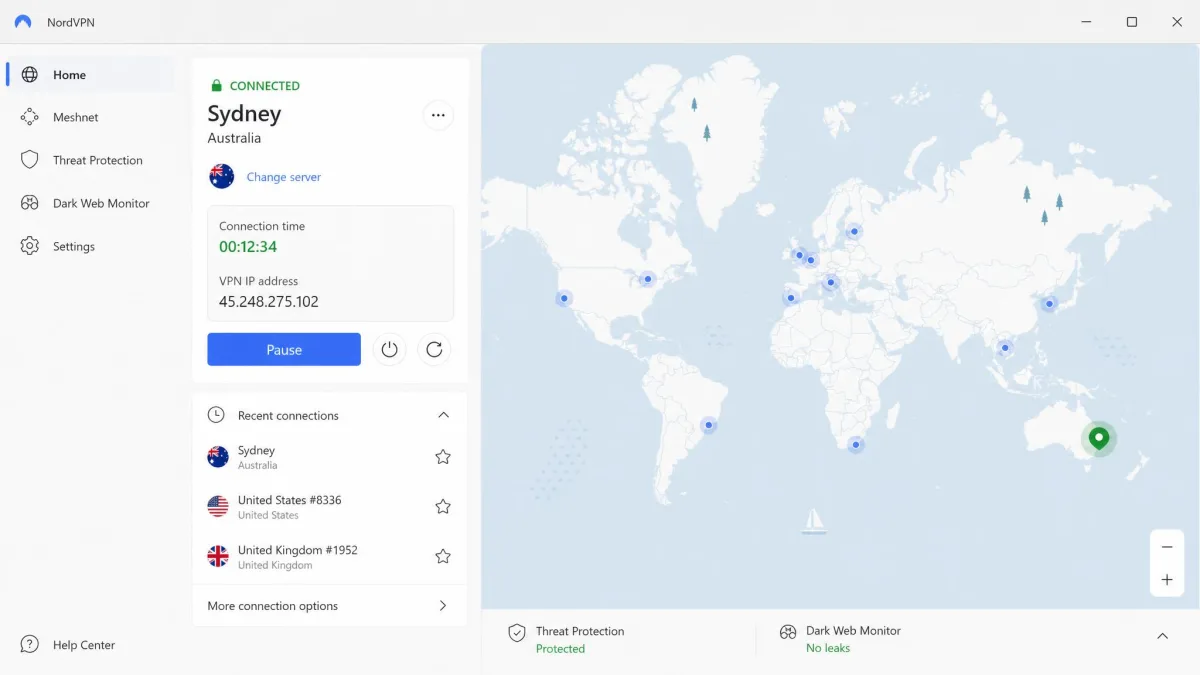The image size is (1200, 675).
Task: Expand the bottom status bar chevron
Action: pos(1163,636)
